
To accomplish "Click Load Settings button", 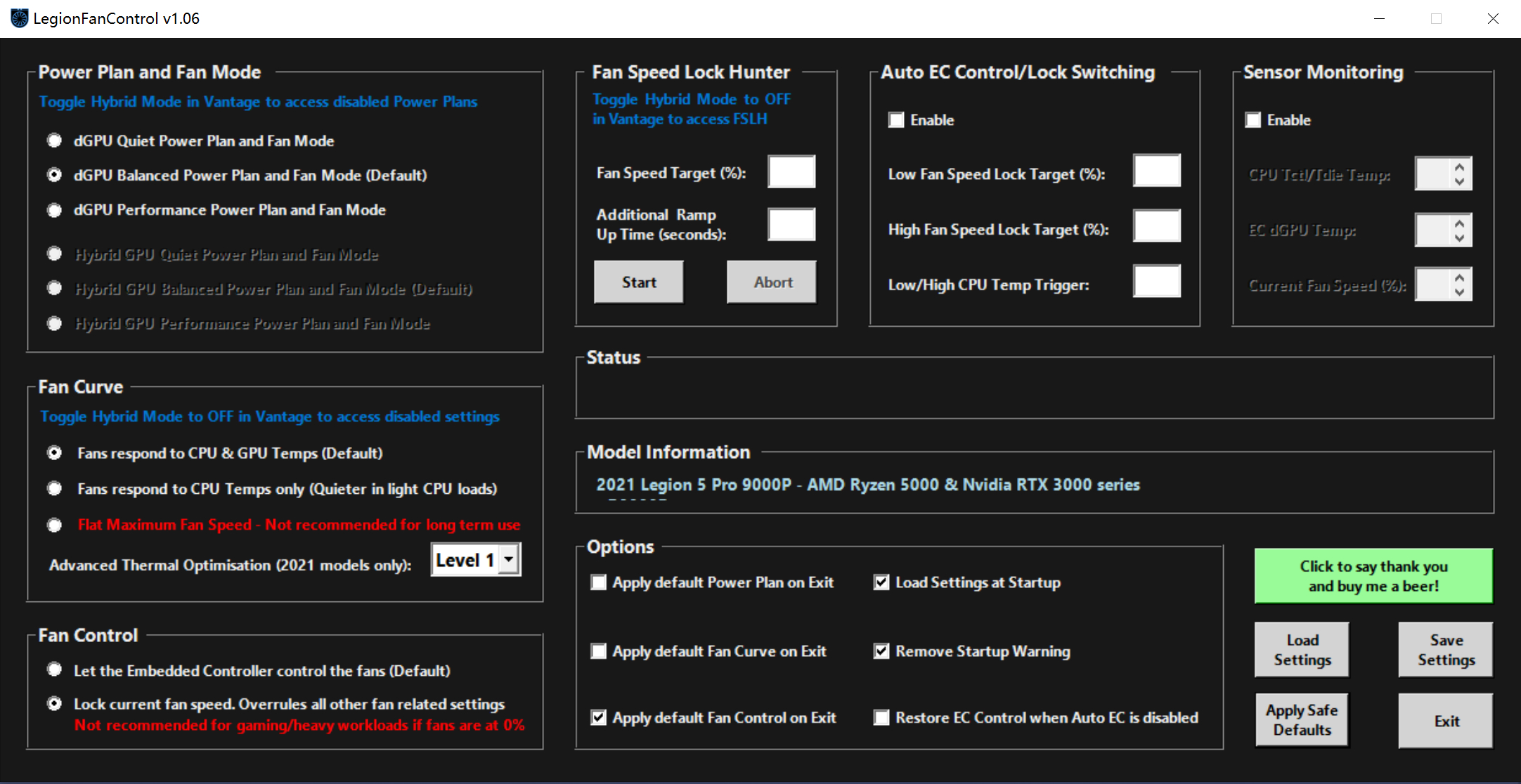I will click(1302, 650).
